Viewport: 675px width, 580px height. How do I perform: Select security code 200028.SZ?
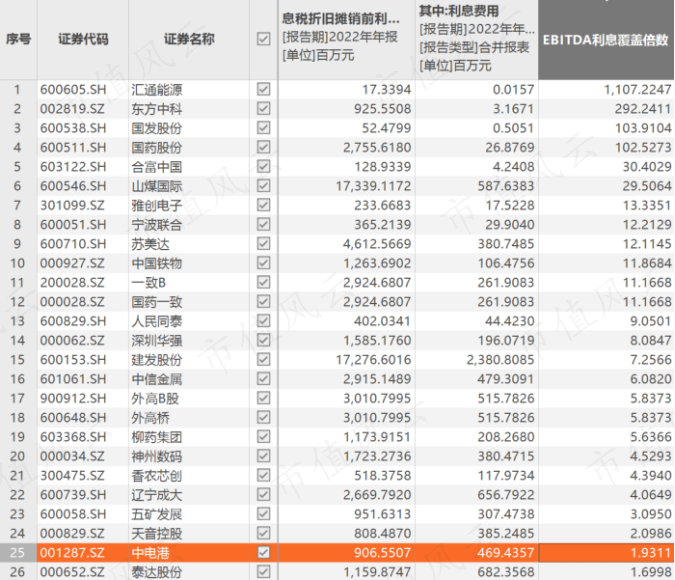(x=72, y=282)
